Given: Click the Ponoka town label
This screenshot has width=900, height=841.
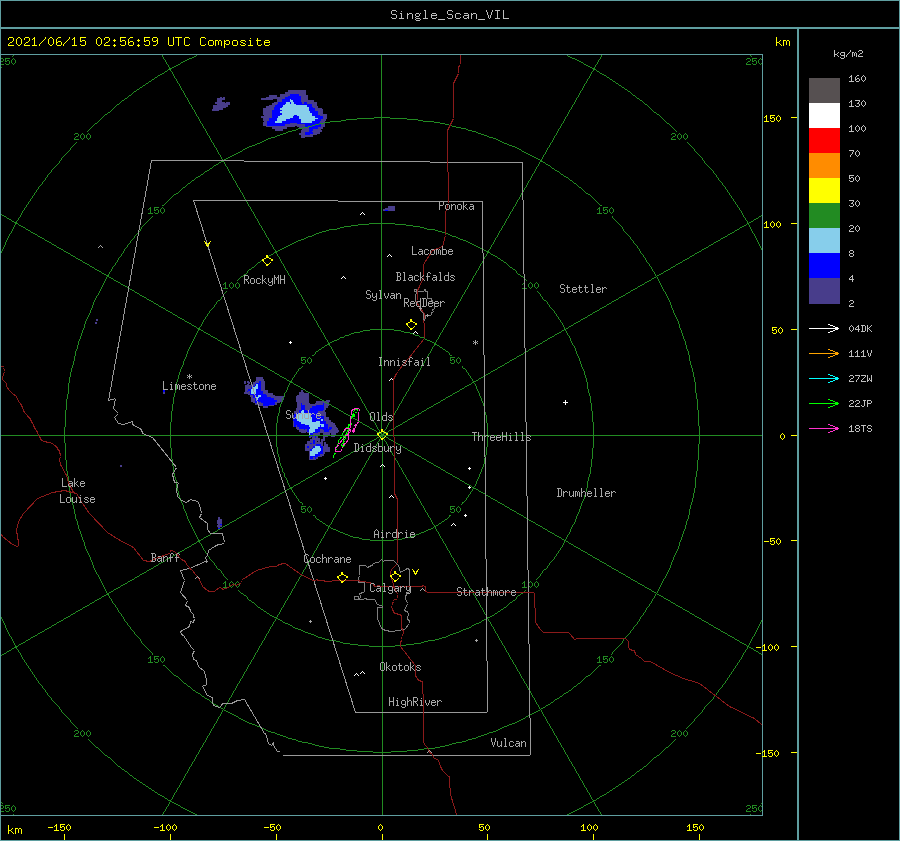Looking at the screenshot, I should click(456, 206).
